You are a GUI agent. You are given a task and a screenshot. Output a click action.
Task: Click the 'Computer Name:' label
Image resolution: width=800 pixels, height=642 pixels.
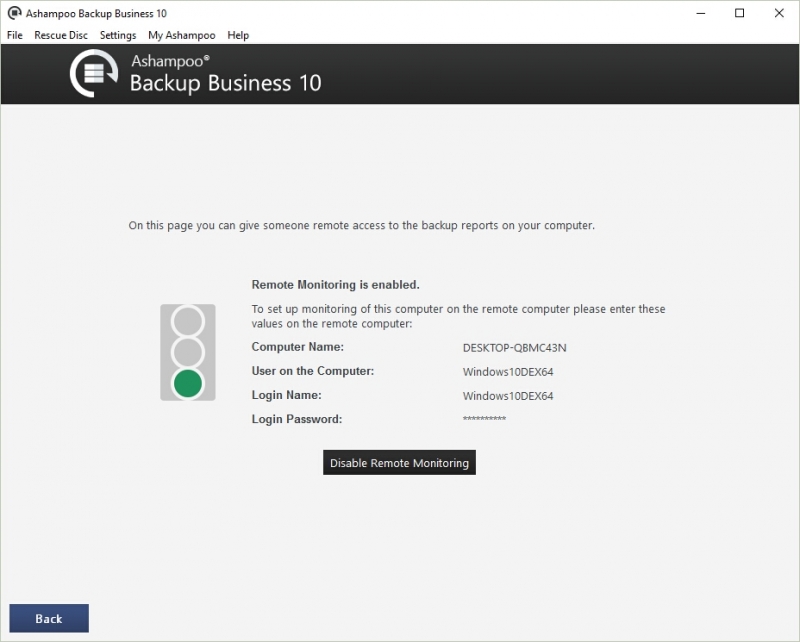(x=297, y=347)
